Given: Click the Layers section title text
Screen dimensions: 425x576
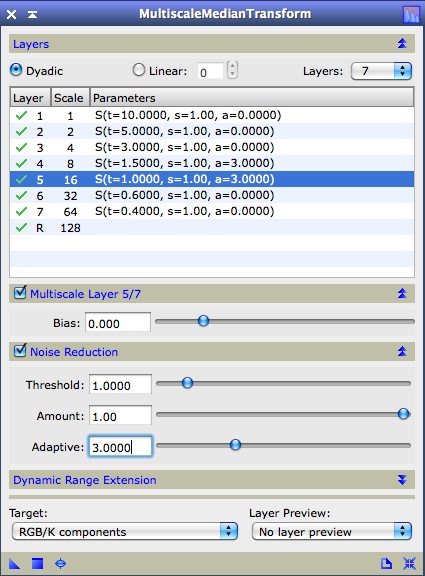Looking at the screenshot, I should pyautogui.click(x=31, y=44).
